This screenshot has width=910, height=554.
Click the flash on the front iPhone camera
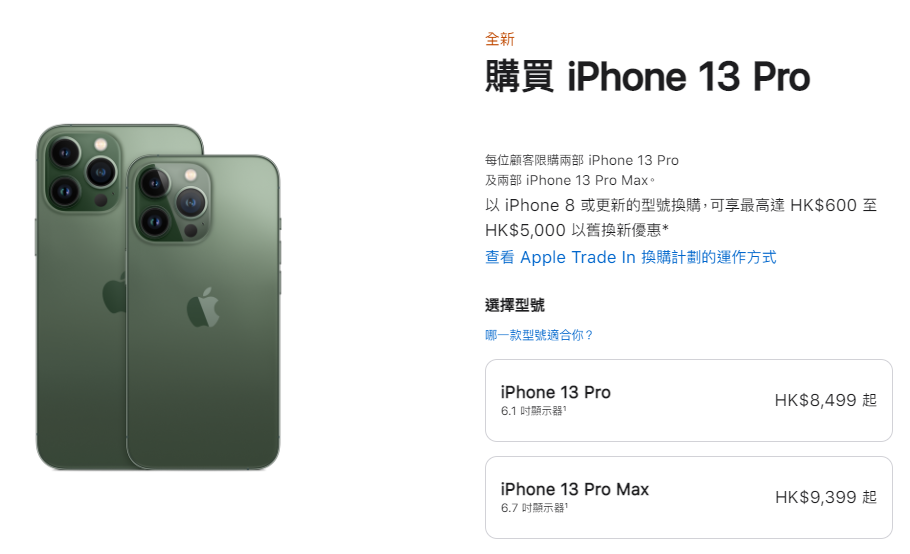(190, 175)
